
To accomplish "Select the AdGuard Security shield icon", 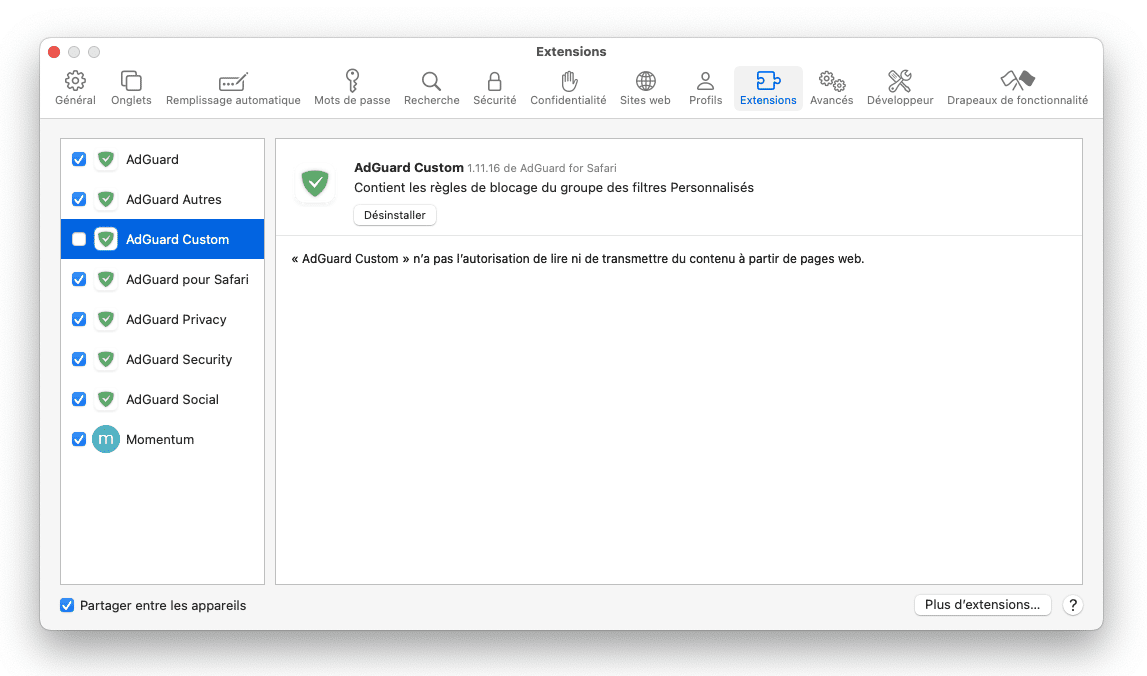I will 106,359.
